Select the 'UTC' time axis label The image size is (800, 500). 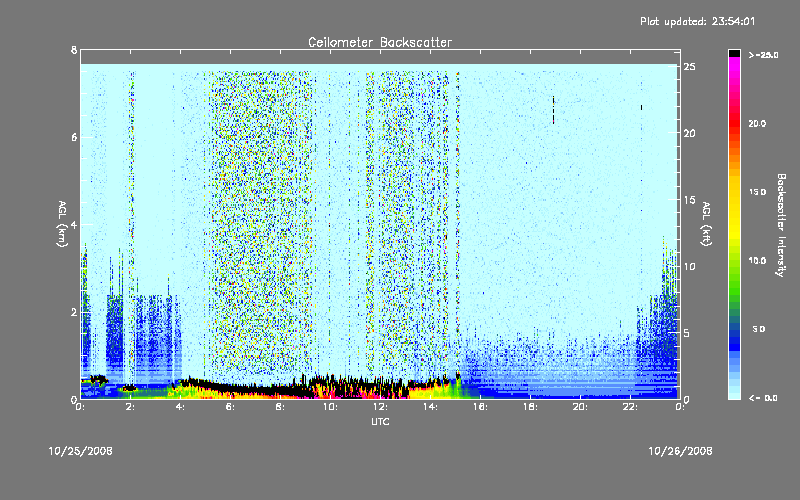[380, 422]
